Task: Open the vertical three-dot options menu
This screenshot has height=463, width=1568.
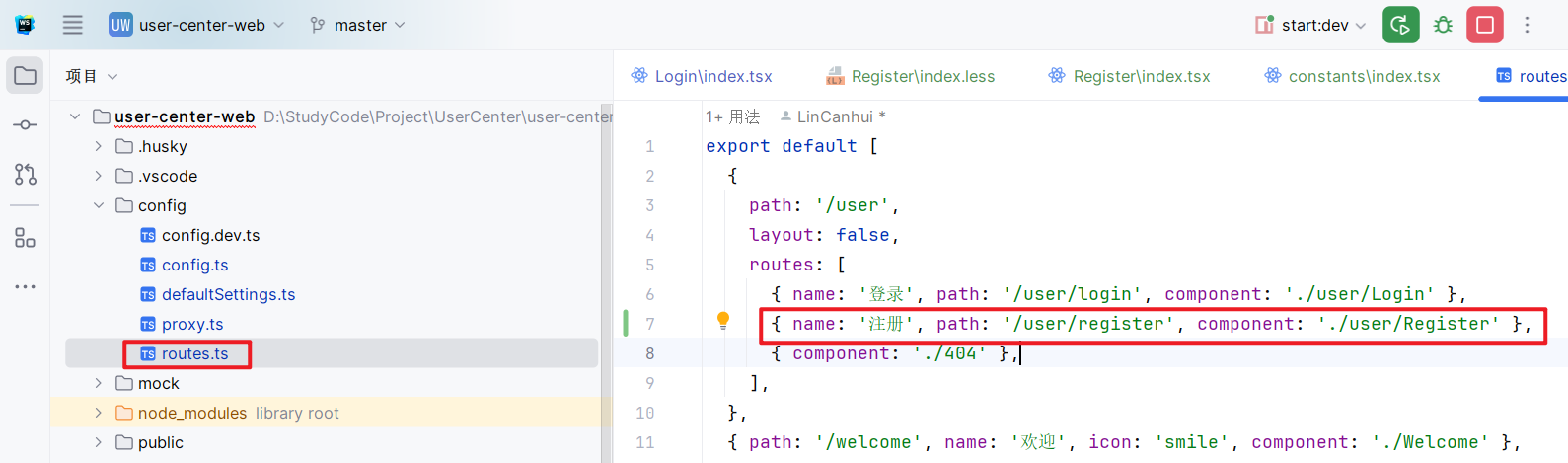Action: (1527, 25)
